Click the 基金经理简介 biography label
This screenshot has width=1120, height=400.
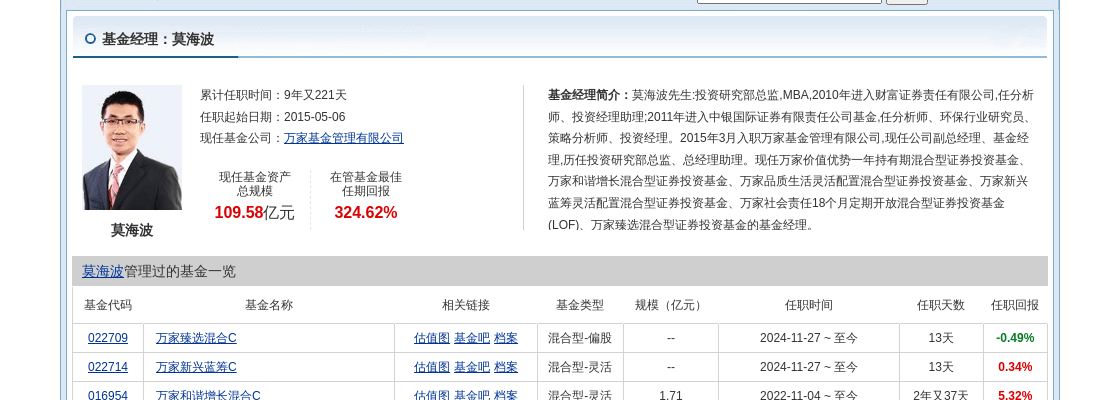click(589, 95)
